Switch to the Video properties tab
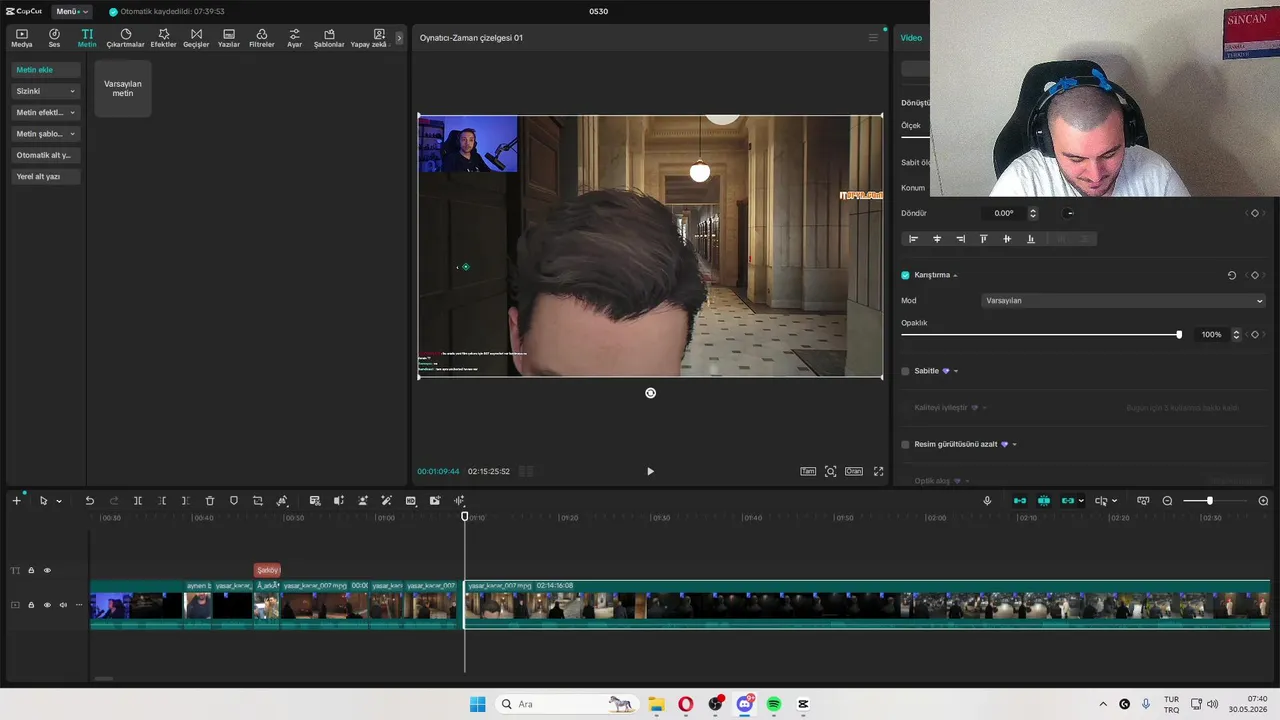 [911, 38]
